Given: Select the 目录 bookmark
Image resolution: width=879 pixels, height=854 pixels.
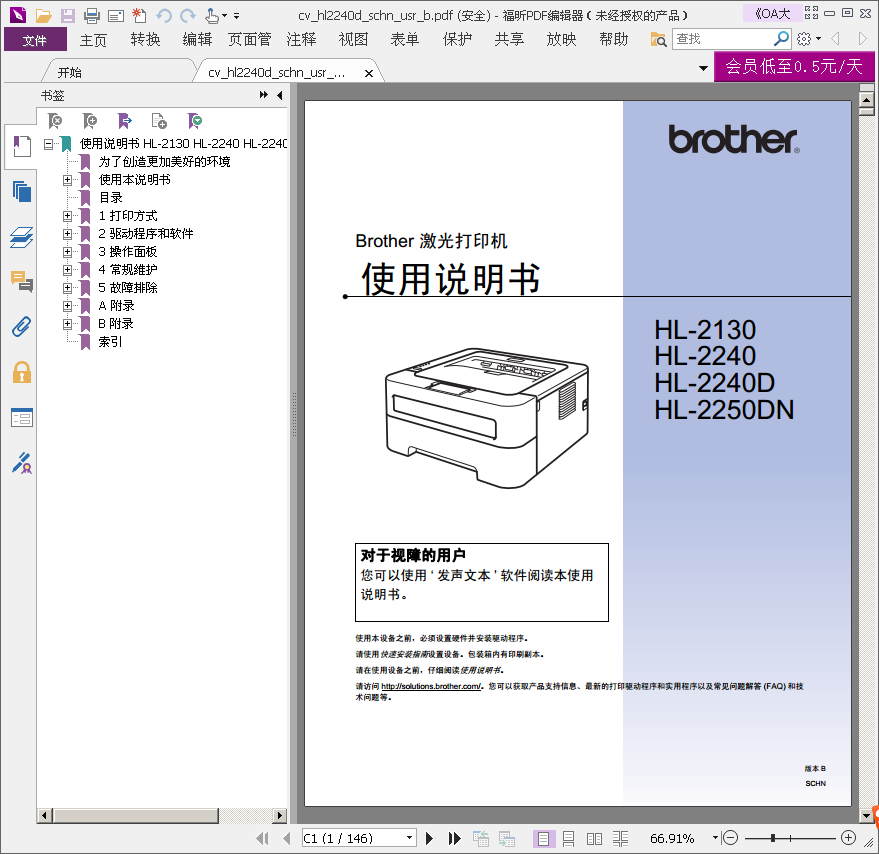Looking at the screenshot, I should 110,197.
